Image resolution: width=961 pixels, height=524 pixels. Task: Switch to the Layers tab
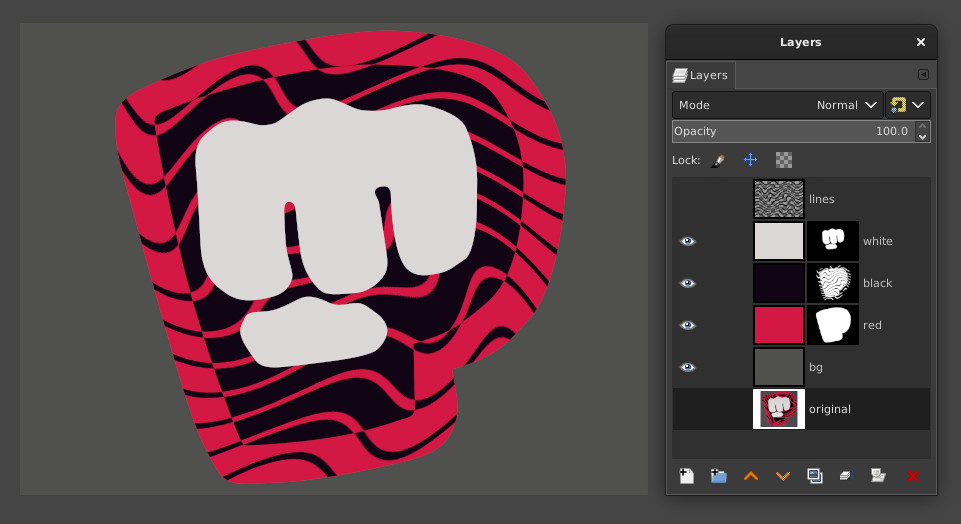(x=701, y=75)
